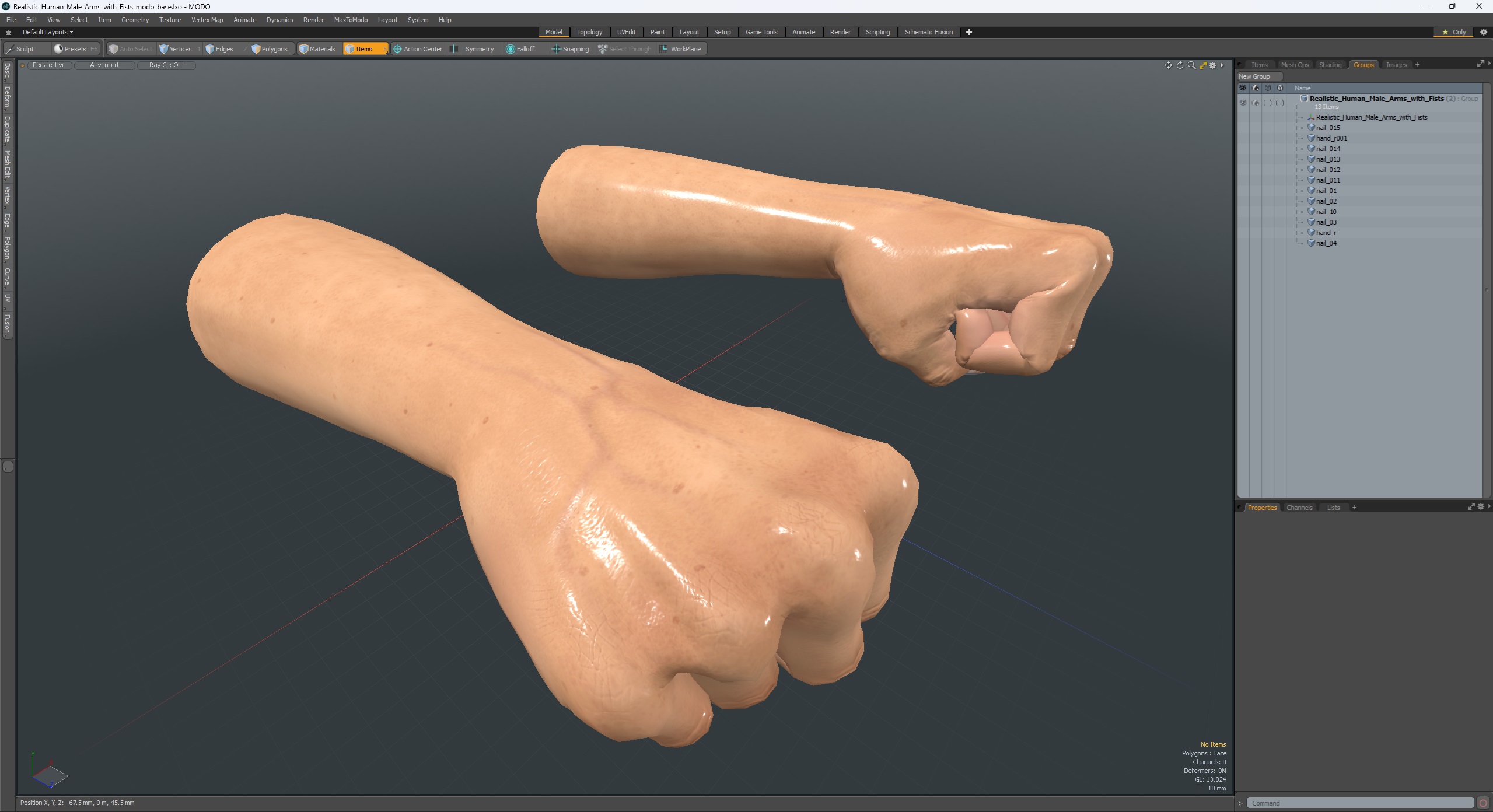Activate the Sculpt tool button
Image resolution: width=1493 pixels, height=812 pixels.
(x=20, y=49)
